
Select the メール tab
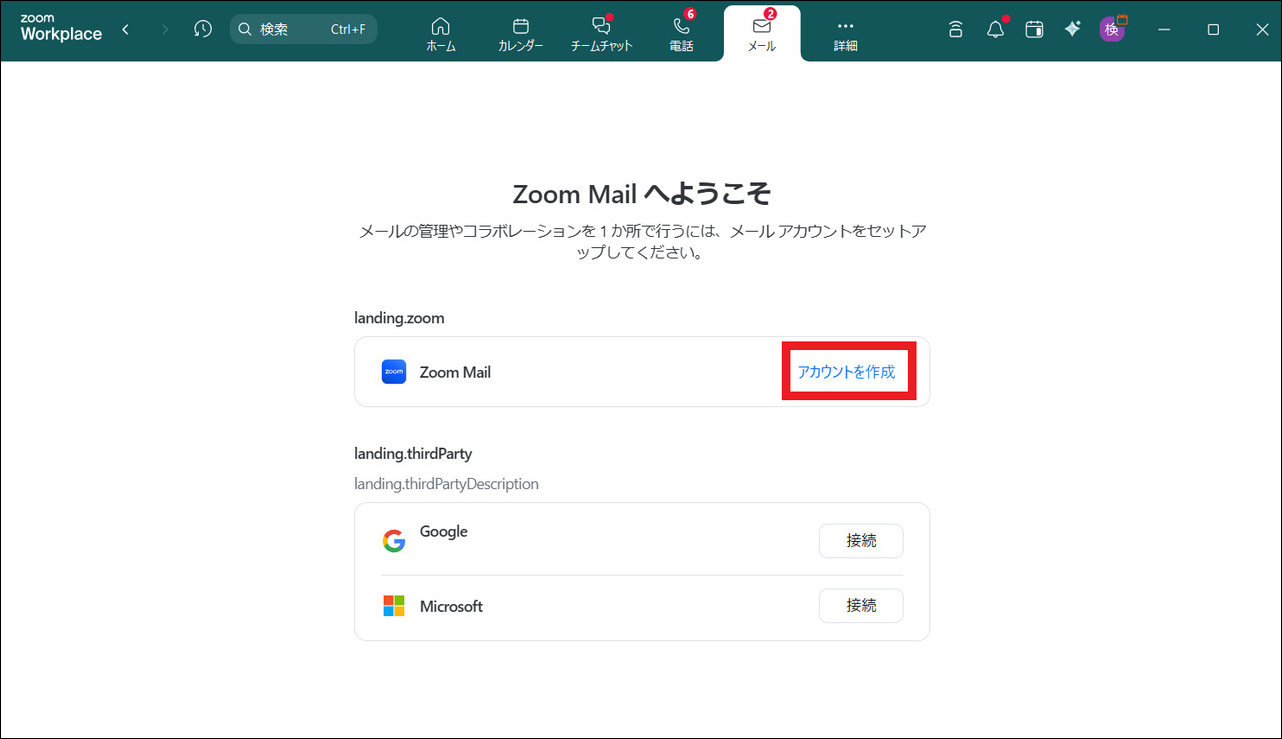coord(762,34)
